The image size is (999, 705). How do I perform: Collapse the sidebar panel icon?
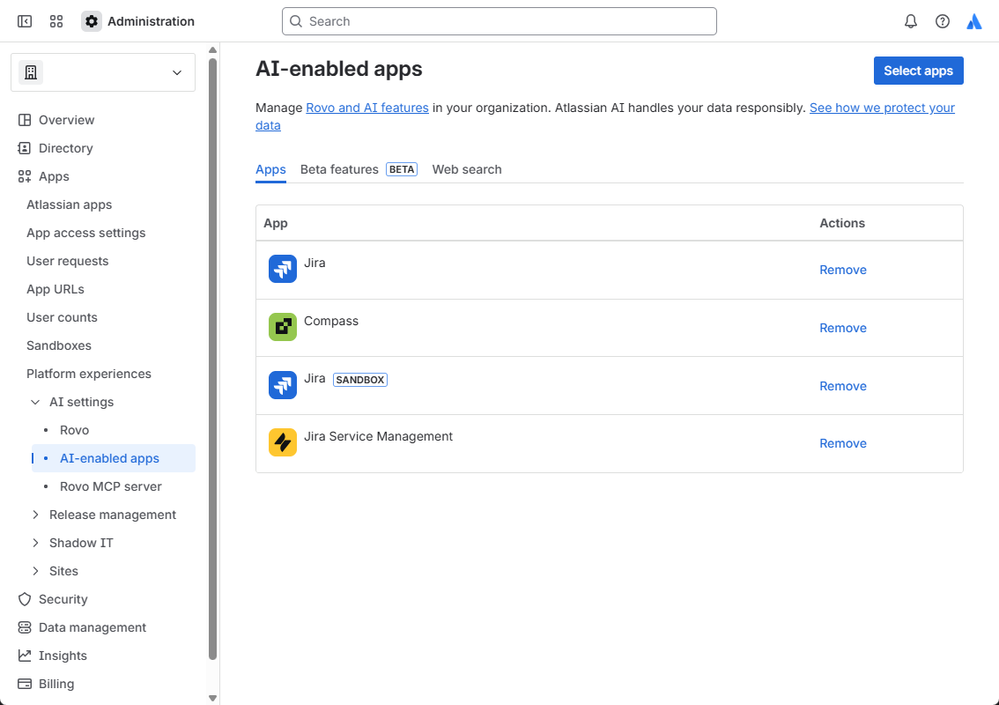click(24, 21)
